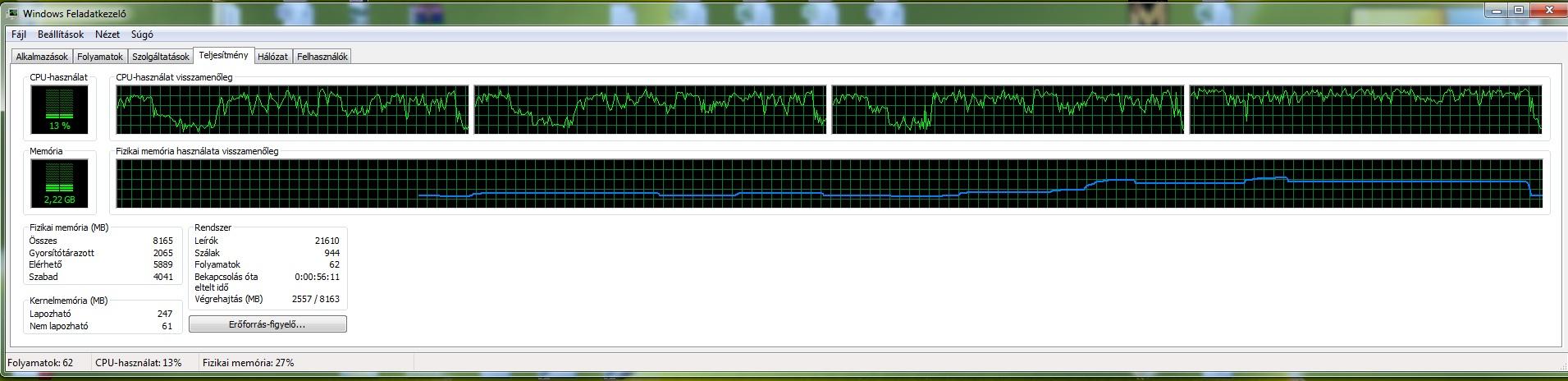
Task: Click the third CPU history graph
Action: click(1008, 109)
